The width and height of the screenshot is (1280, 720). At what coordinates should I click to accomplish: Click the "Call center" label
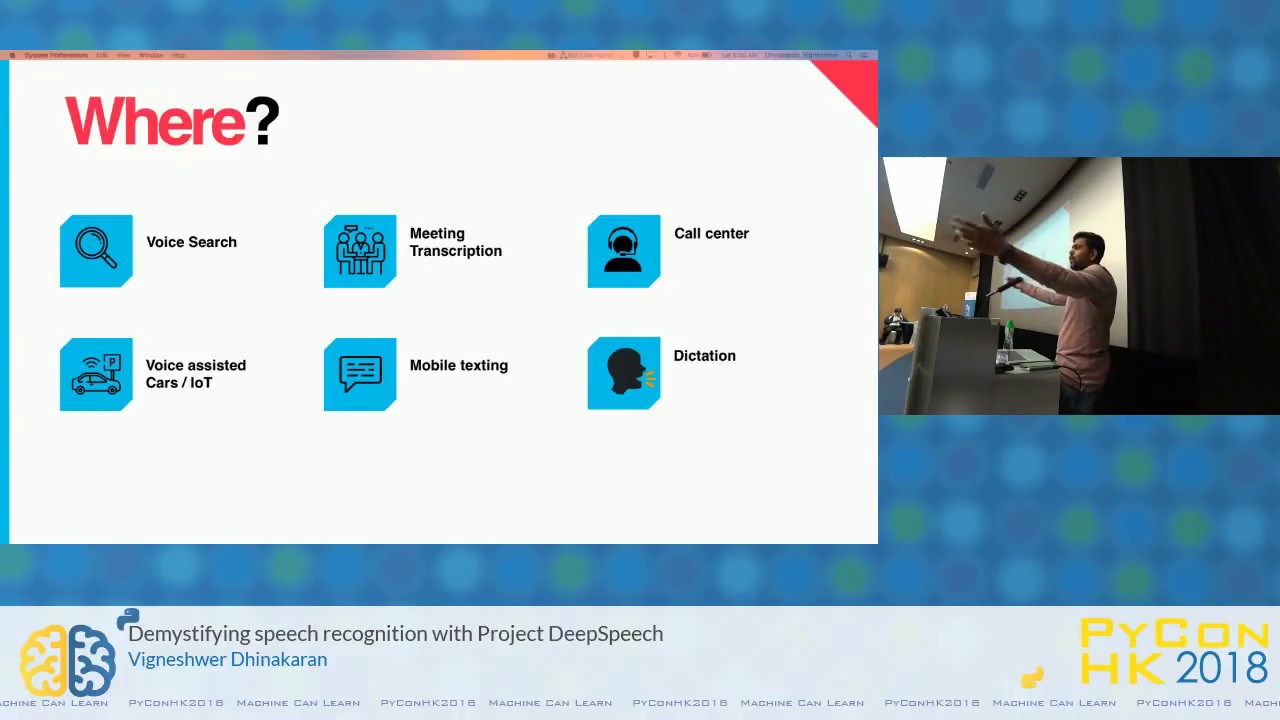pos(711,233)
